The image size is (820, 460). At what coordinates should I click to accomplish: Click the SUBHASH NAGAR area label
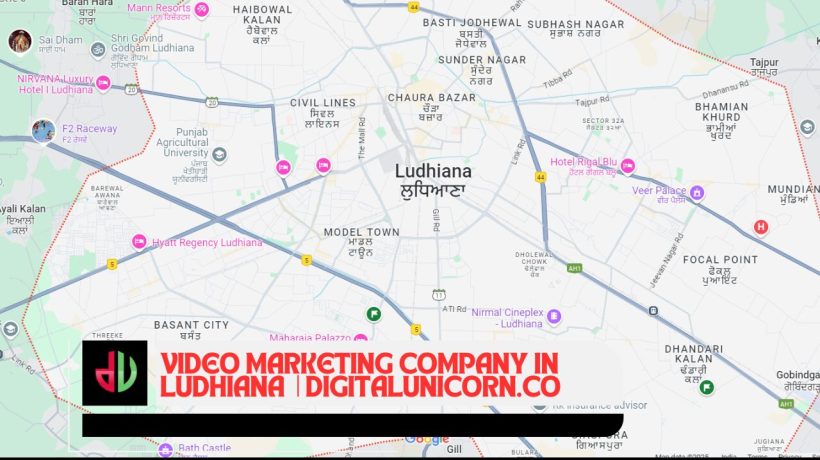click(x=576, y=25)
